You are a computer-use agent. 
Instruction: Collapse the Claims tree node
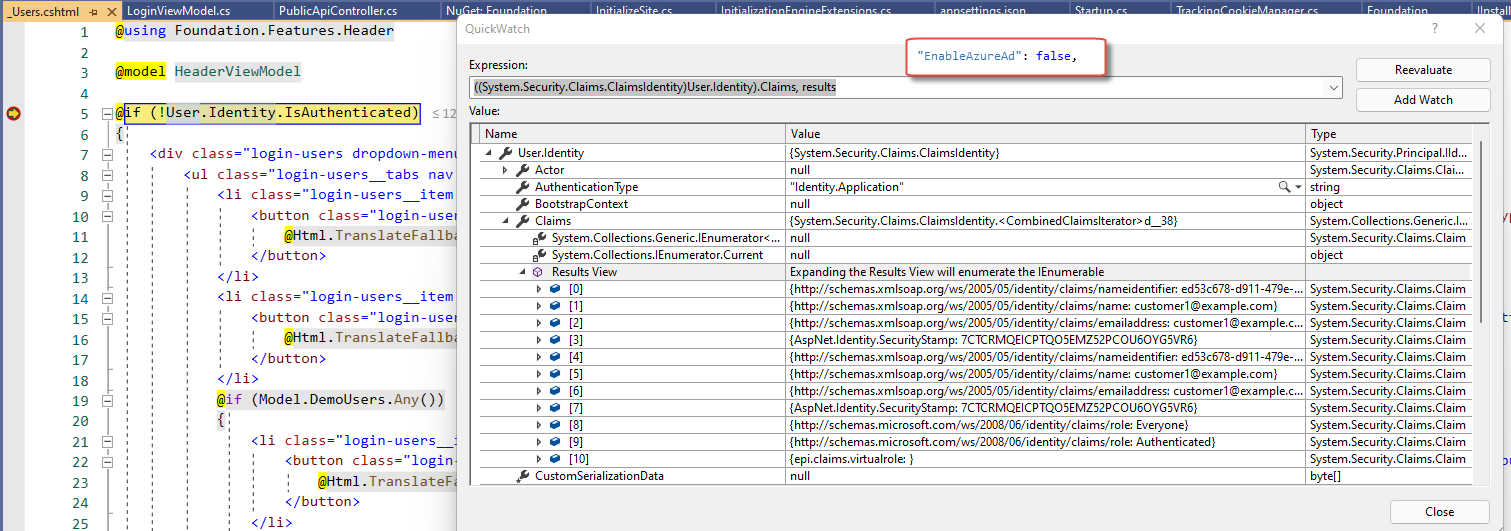coord(505,221)
